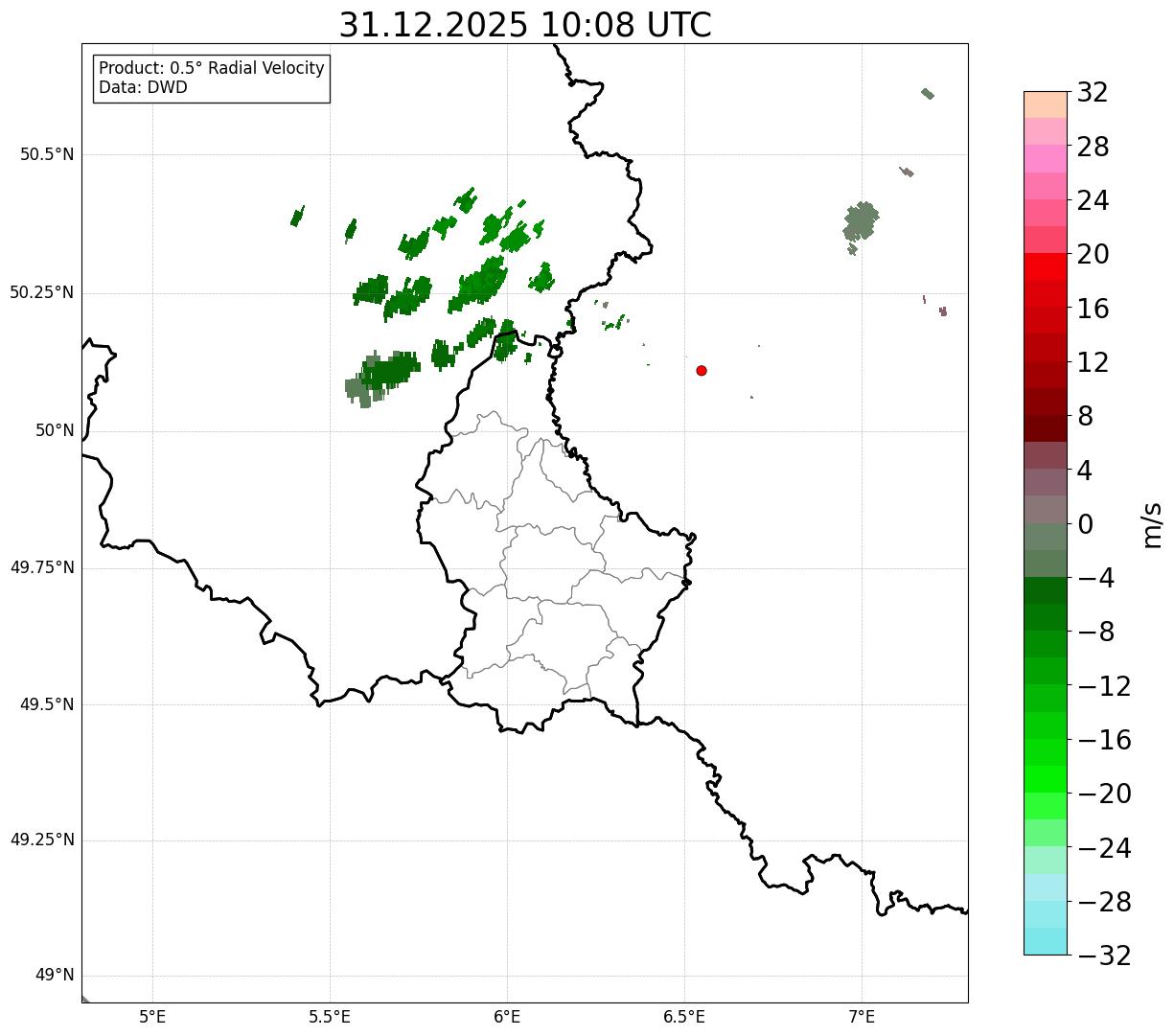
Task: Click the 6.5°E longitude label
Action: click(684, 1017)
